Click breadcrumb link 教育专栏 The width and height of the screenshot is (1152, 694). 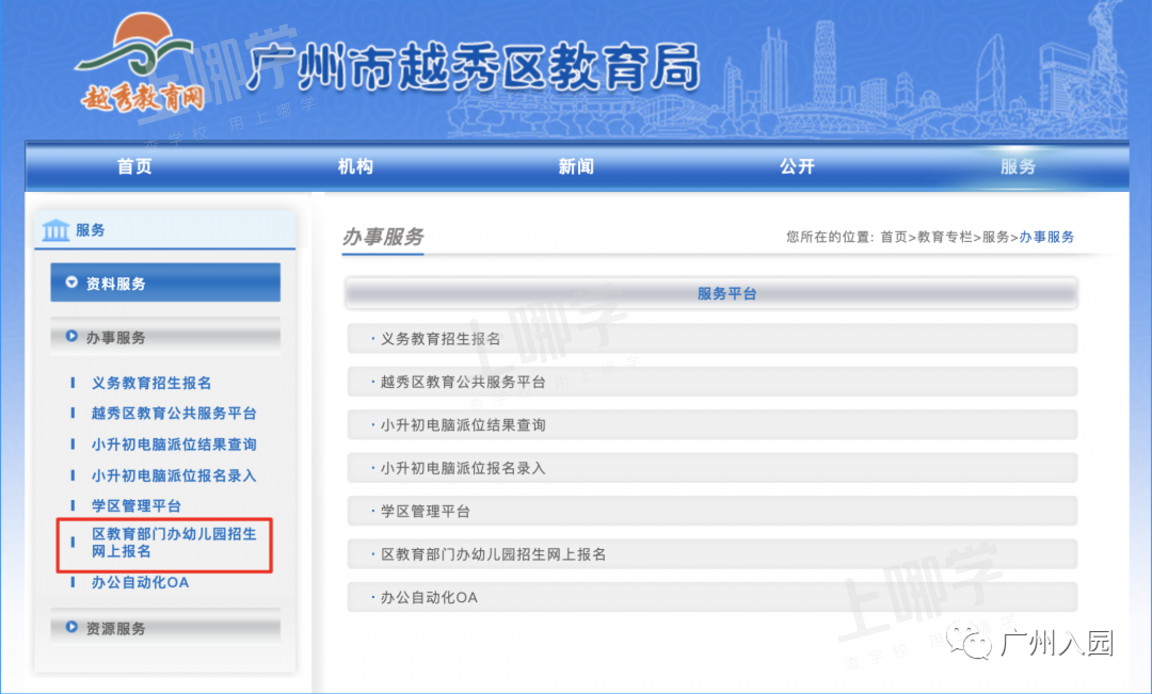pos(945,236)
